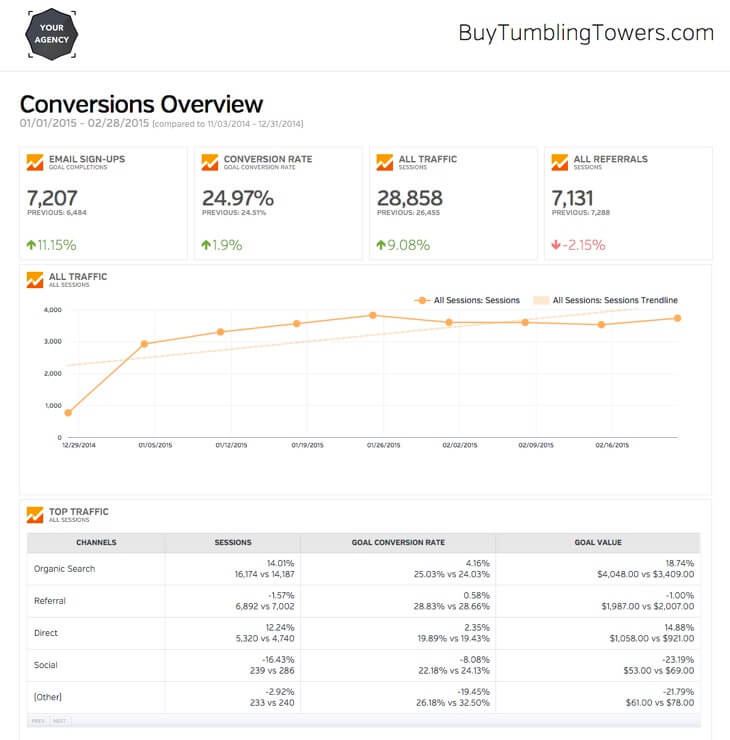
Task: Sort by Goal Value column header
Action: (598, 543)
